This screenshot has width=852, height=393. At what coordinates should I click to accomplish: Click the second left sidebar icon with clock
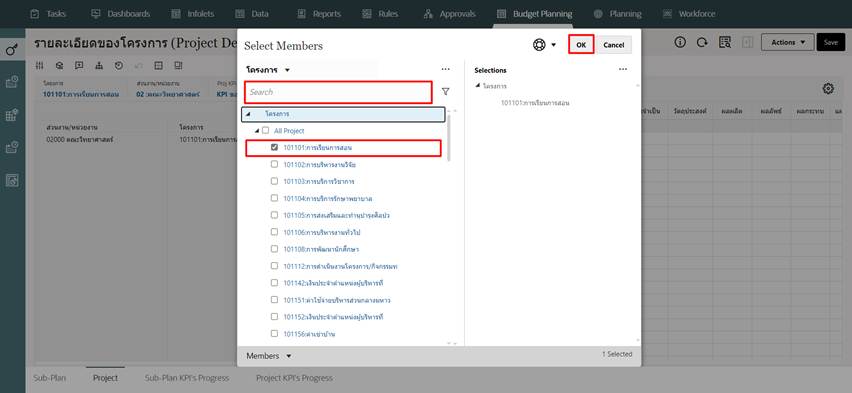pos(12,82)
